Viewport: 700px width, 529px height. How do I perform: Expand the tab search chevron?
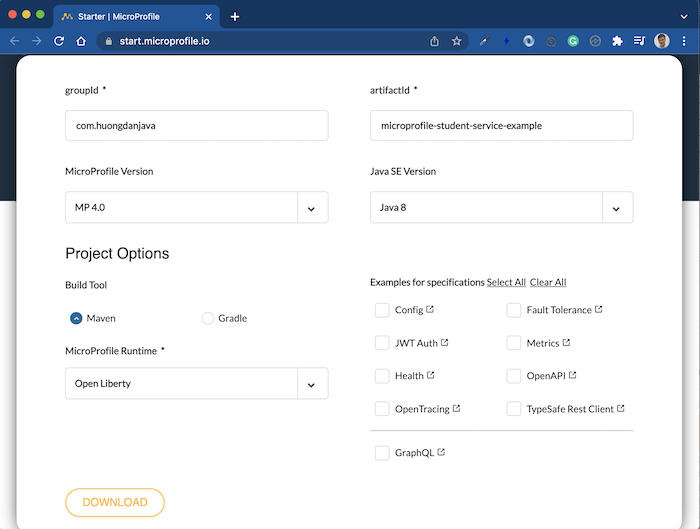684,17
